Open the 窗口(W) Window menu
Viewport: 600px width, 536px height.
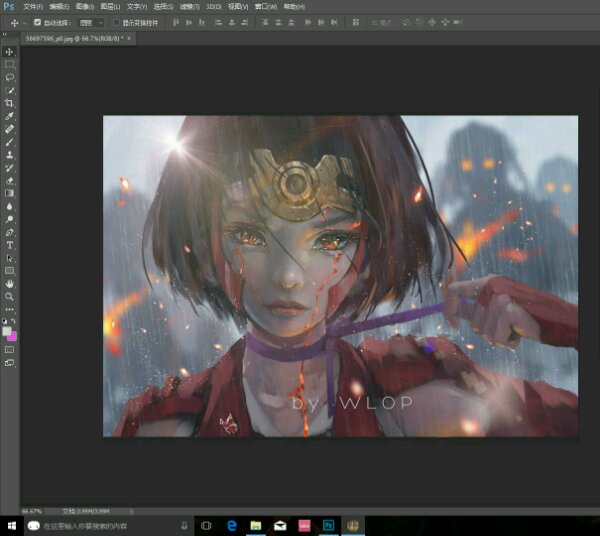266,7
